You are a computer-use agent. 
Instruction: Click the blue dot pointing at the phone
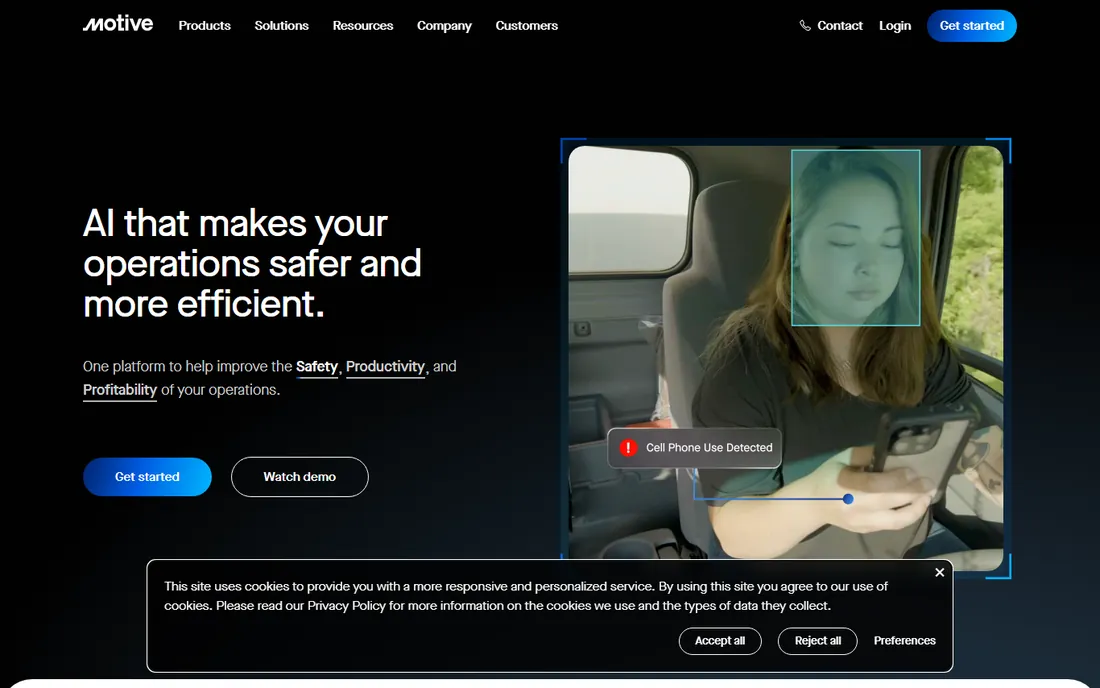click(848, 499)
